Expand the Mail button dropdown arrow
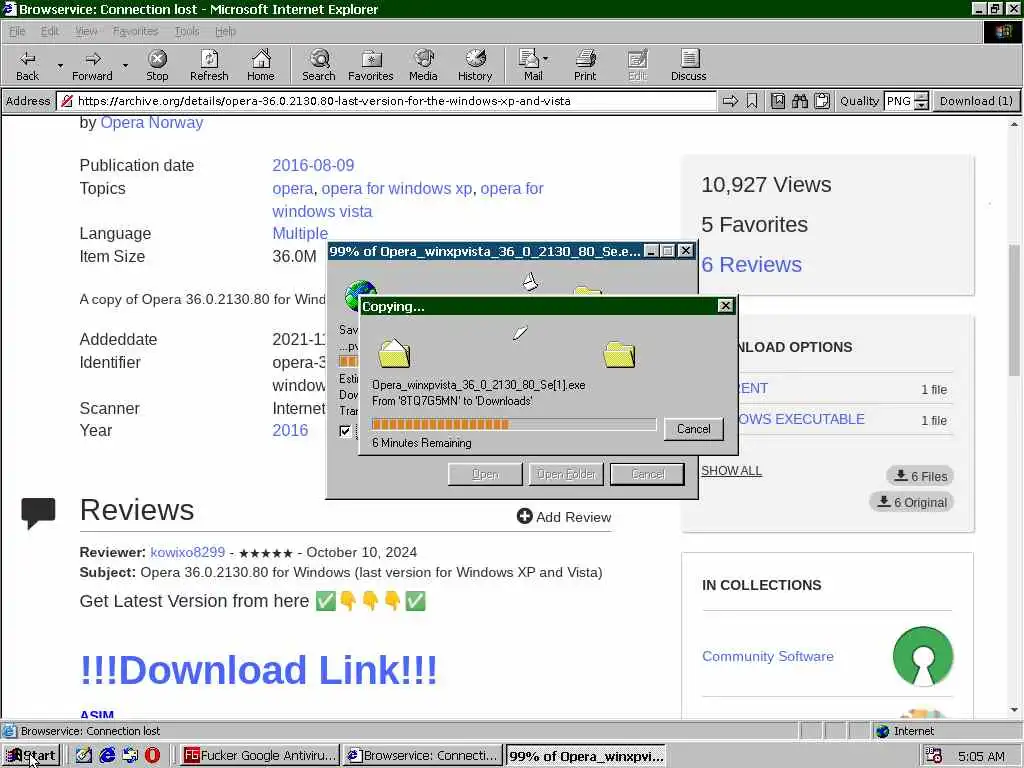The image size is (1024, 768). click(546, 58)
